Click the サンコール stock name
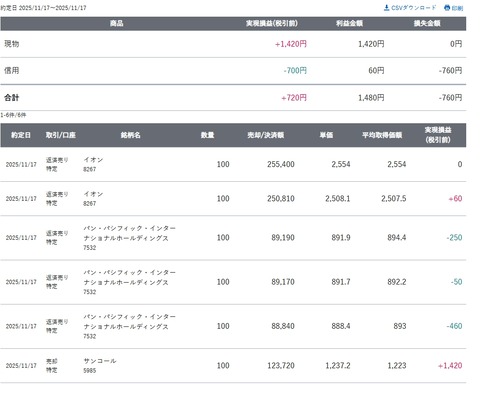 tap(100, 361)
